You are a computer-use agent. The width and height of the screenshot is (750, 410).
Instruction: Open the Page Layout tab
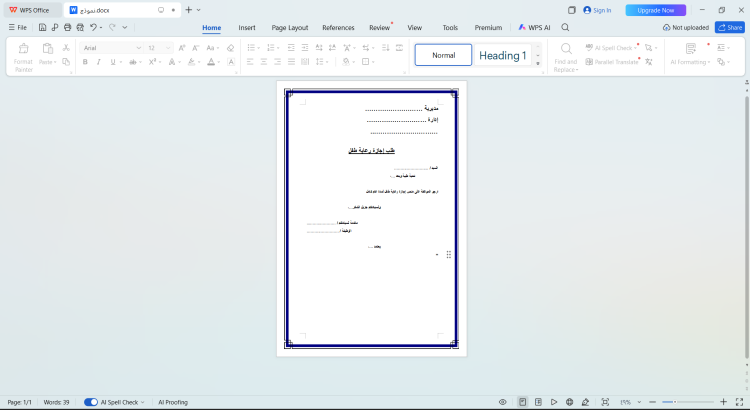290,28
